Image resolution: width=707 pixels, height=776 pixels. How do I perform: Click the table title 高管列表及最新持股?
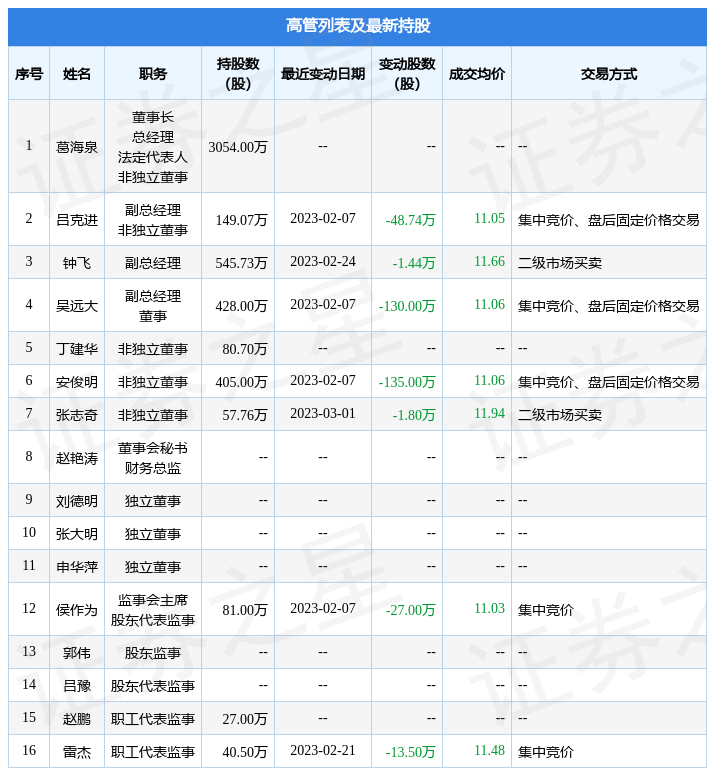click(x=358, y=25)
